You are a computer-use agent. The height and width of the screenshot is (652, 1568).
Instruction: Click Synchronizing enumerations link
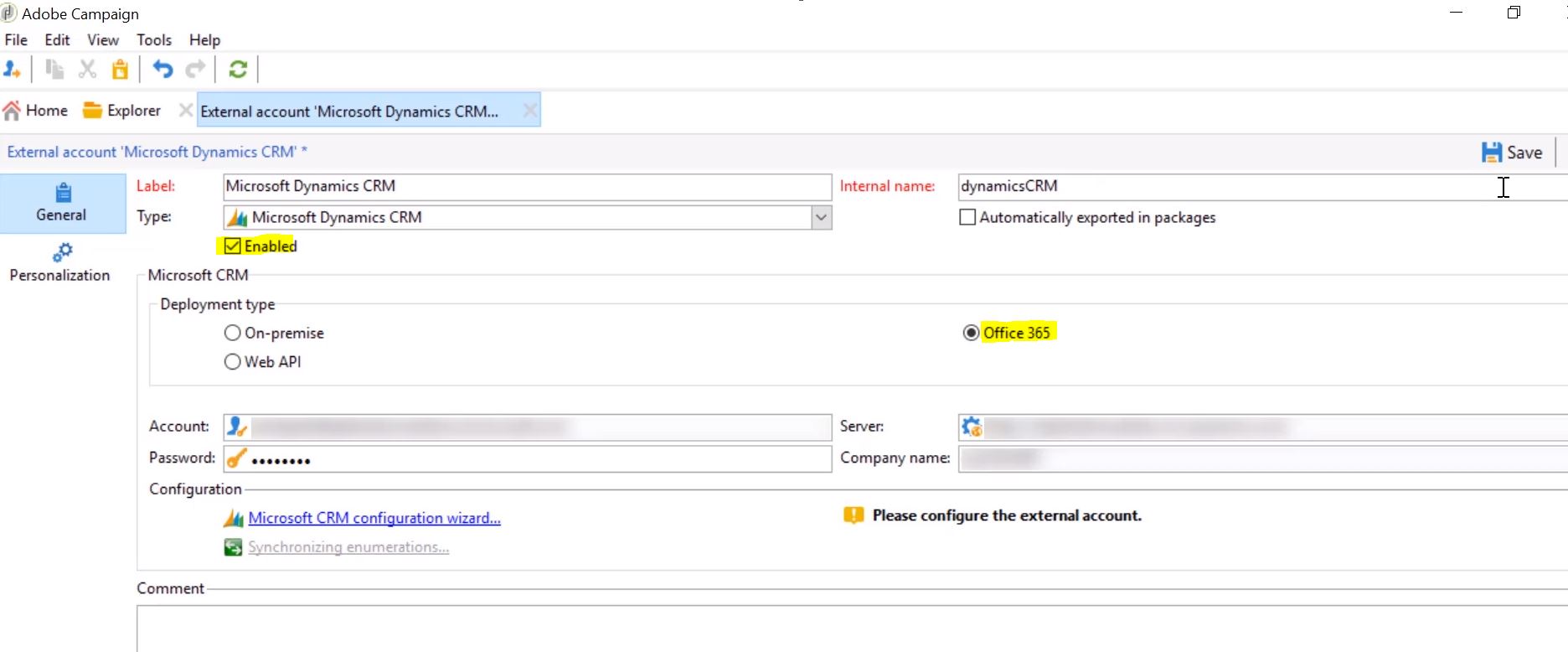348,547
